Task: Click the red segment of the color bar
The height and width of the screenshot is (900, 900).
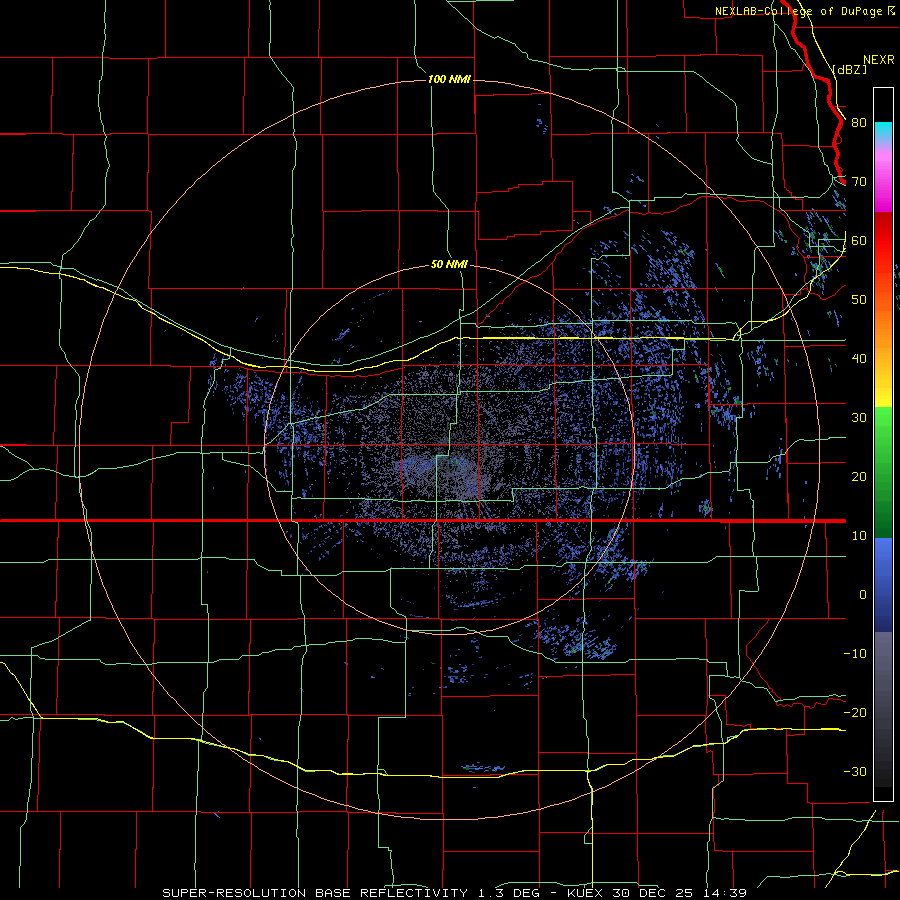Action: coord(883,241)
